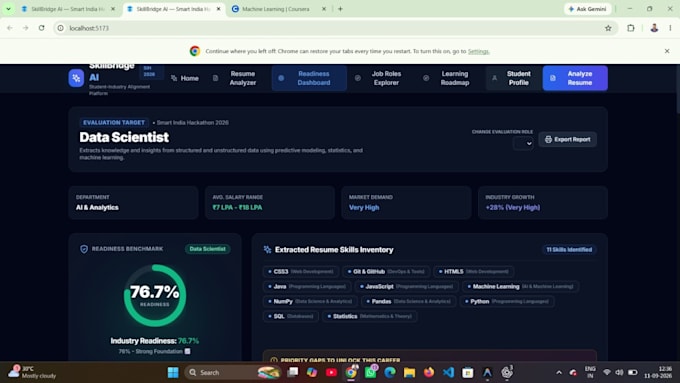Launch Microsoft Edge from taskbar
The width and height of the screenshot is (680, 383).
390,373
